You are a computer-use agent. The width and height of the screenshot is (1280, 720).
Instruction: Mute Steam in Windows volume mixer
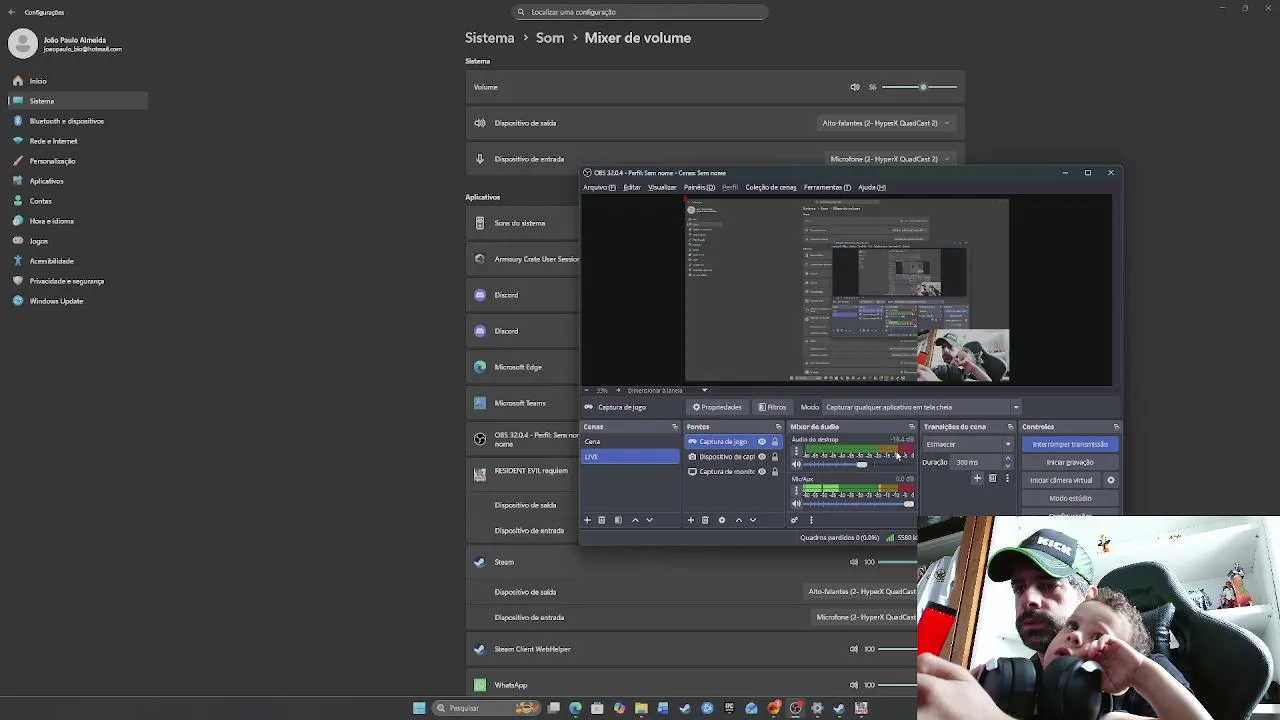point(854,562)
